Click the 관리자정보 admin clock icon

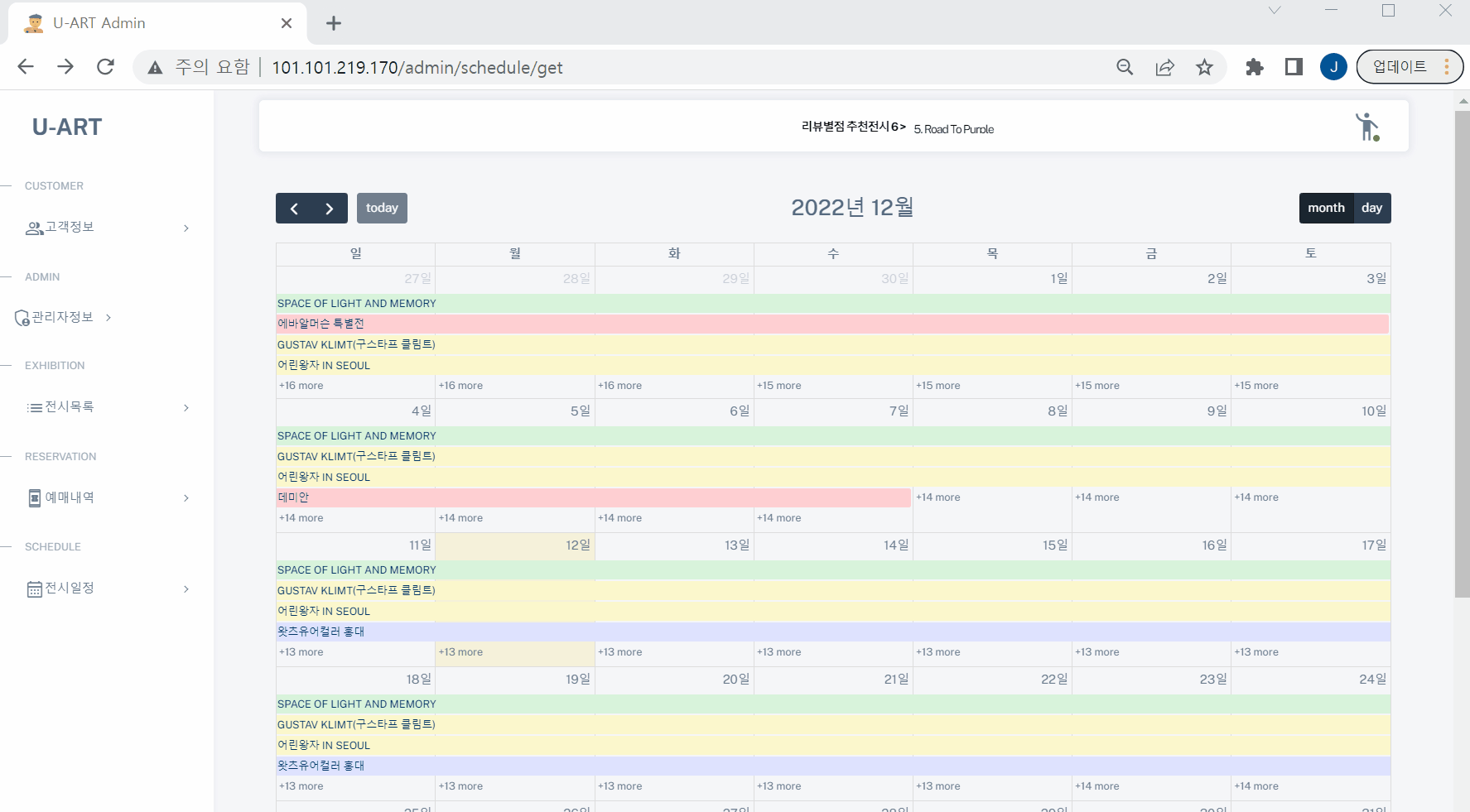pyautogui.click(x=22, y=317)
